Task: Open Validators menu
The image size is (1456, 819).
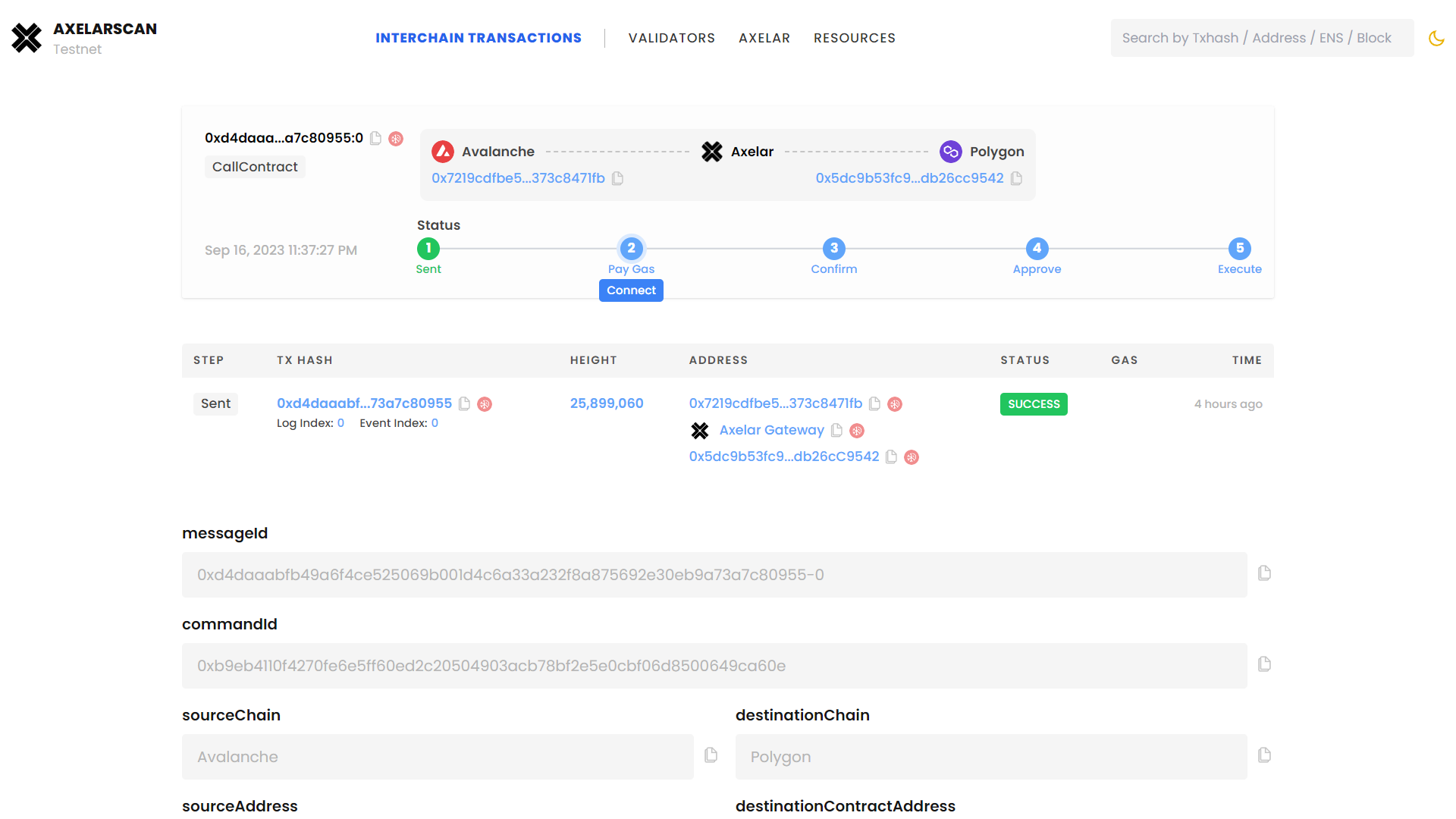Action: (x=671, y=38)
